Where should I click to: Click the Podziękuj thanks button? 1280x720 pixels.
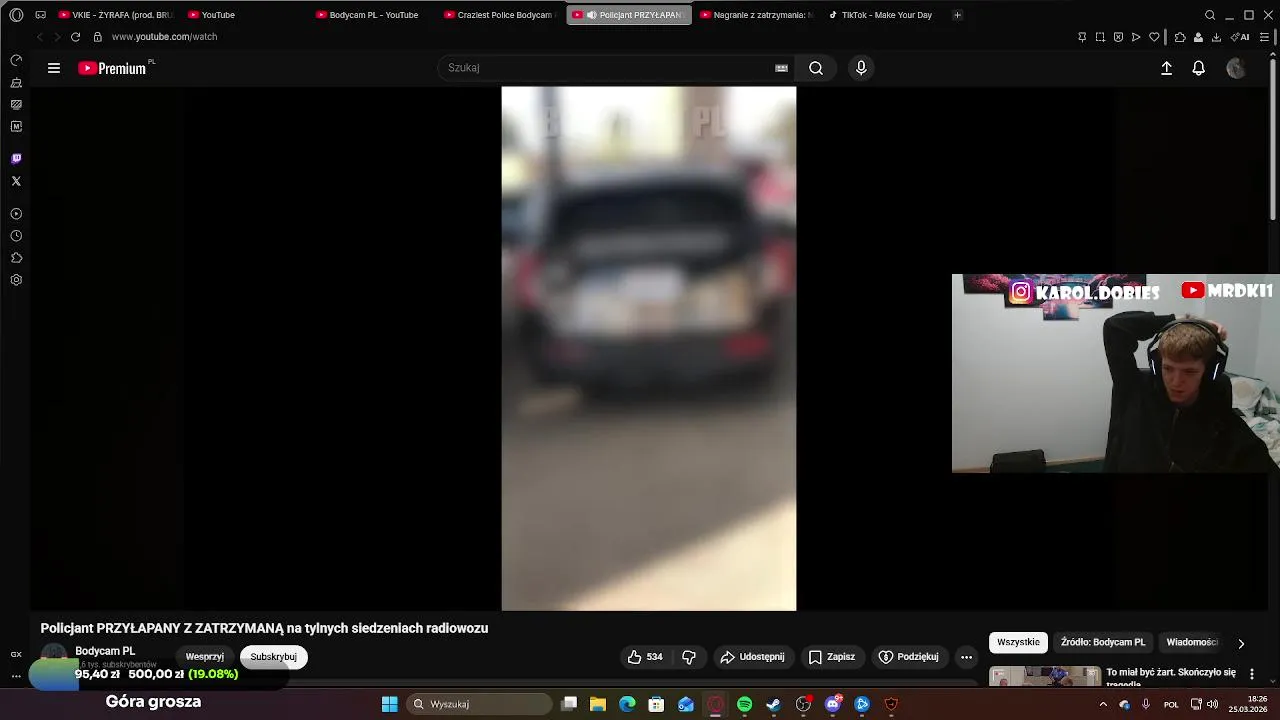(x=908, y=657)
